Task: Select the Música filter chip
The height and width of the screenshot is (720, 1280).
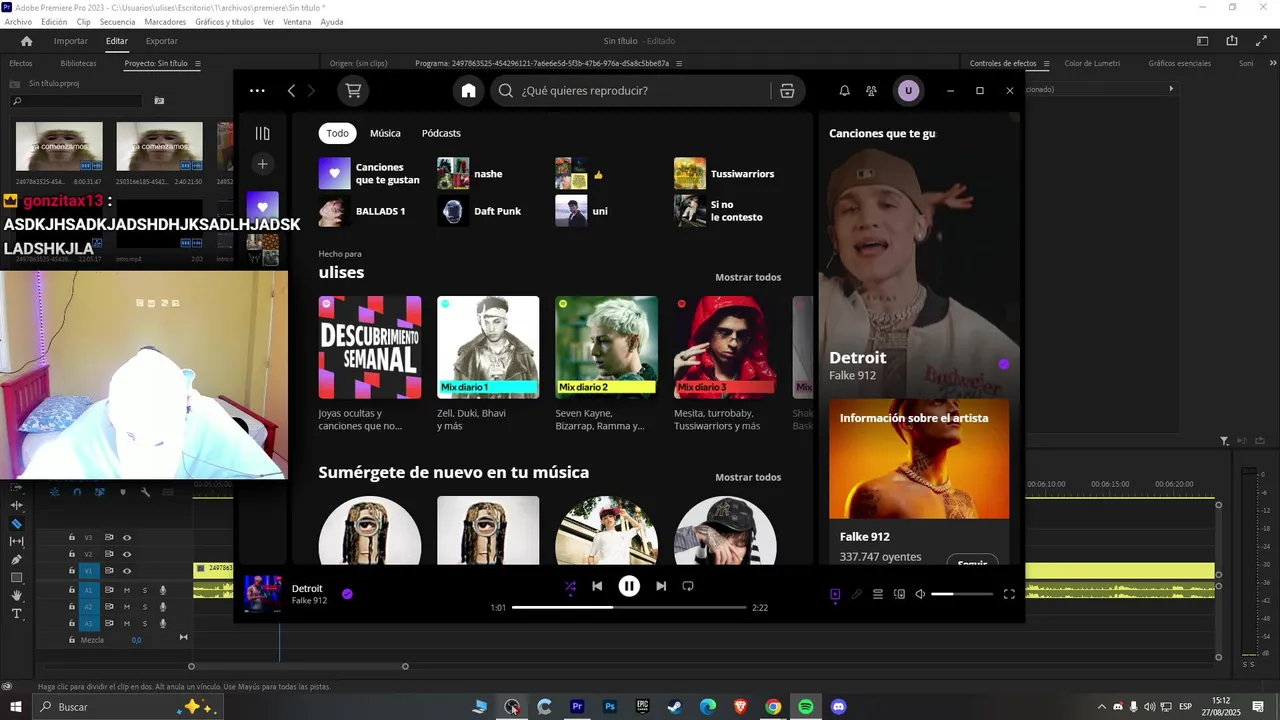Action: 385,133
